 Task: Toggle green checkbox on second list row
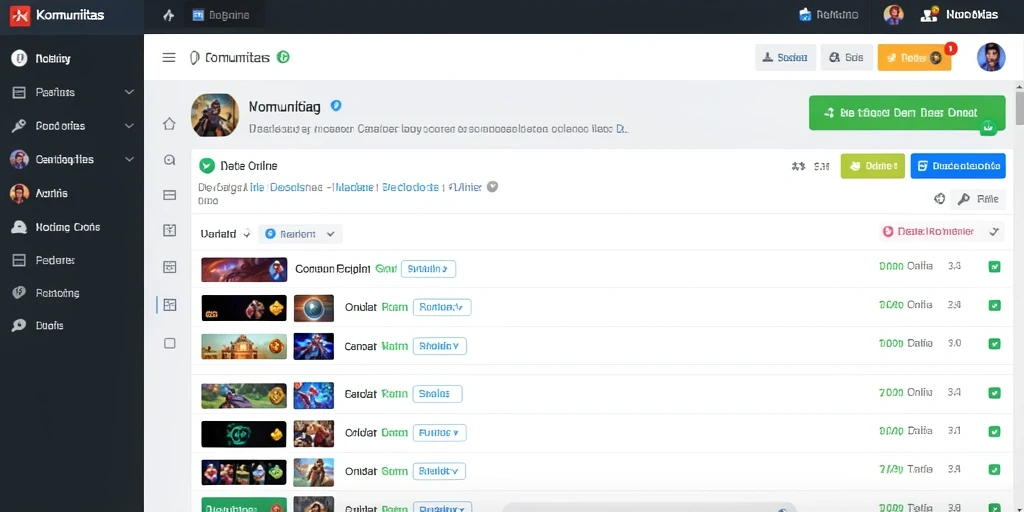995,305
